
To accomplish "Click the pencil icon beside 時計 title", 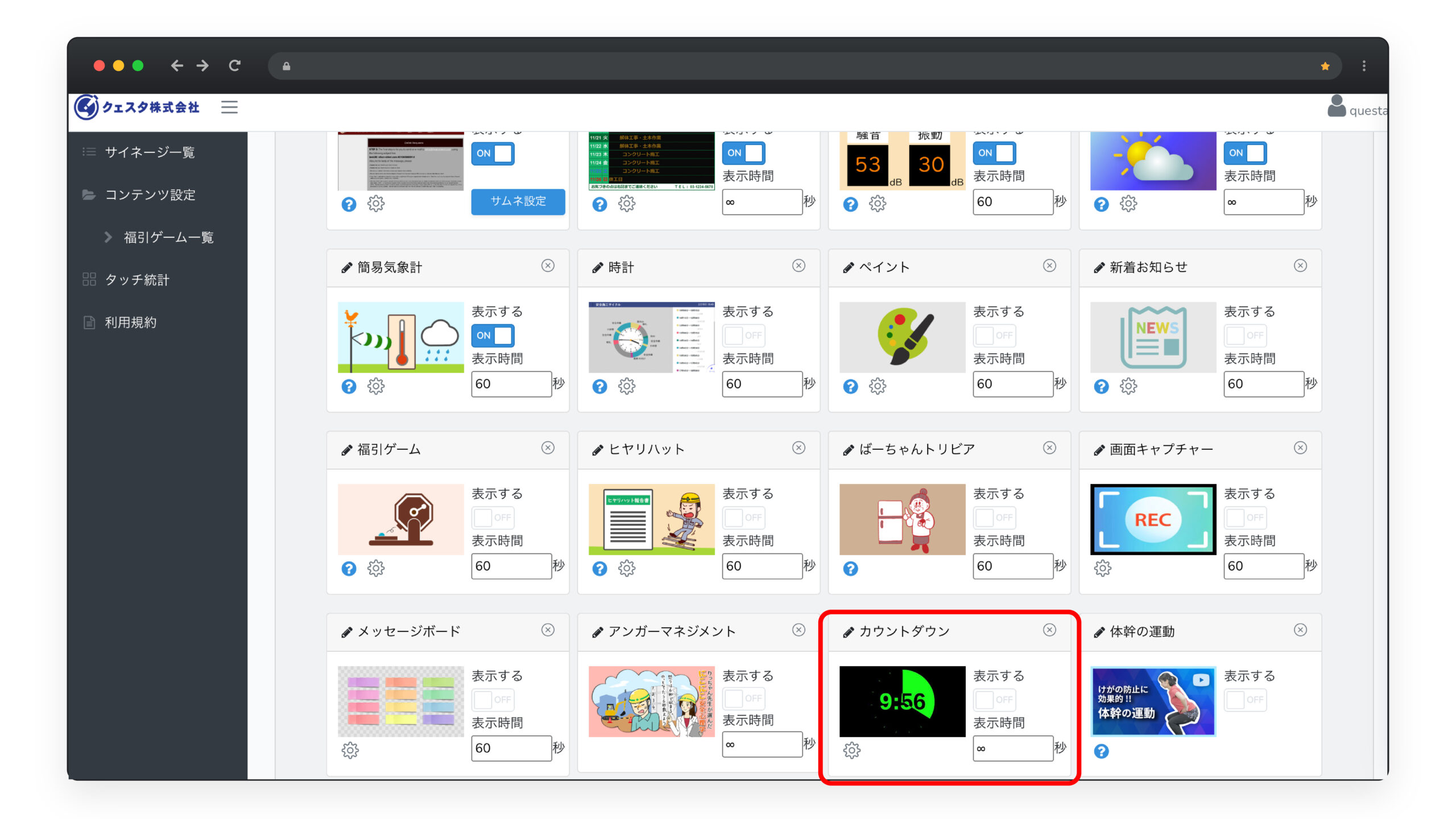I will coord(597,268).
